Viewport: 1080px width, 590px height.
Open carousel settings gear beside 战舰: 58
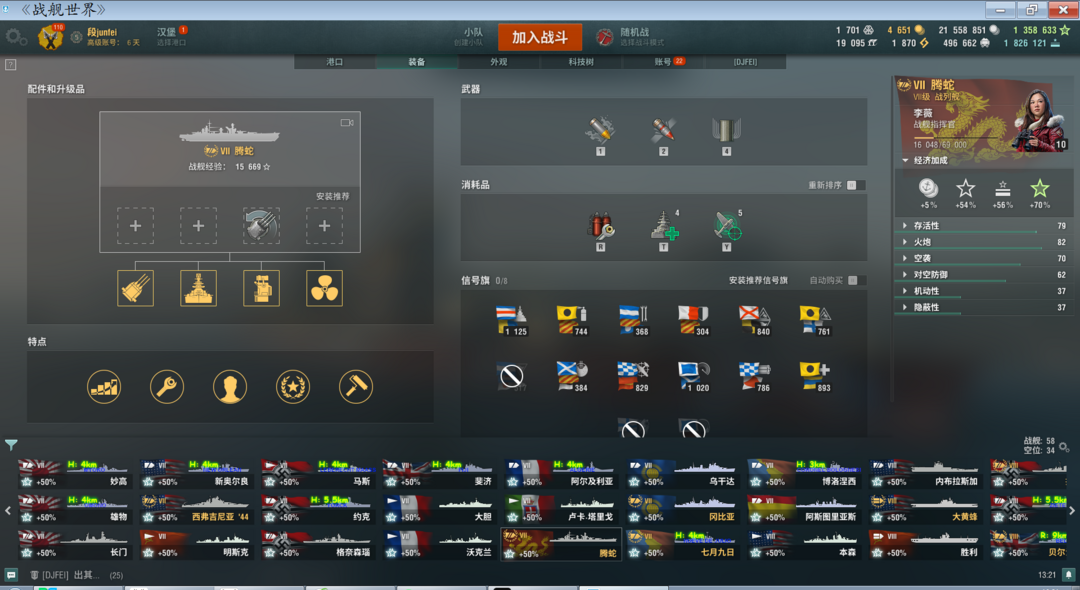(1064, 447)
